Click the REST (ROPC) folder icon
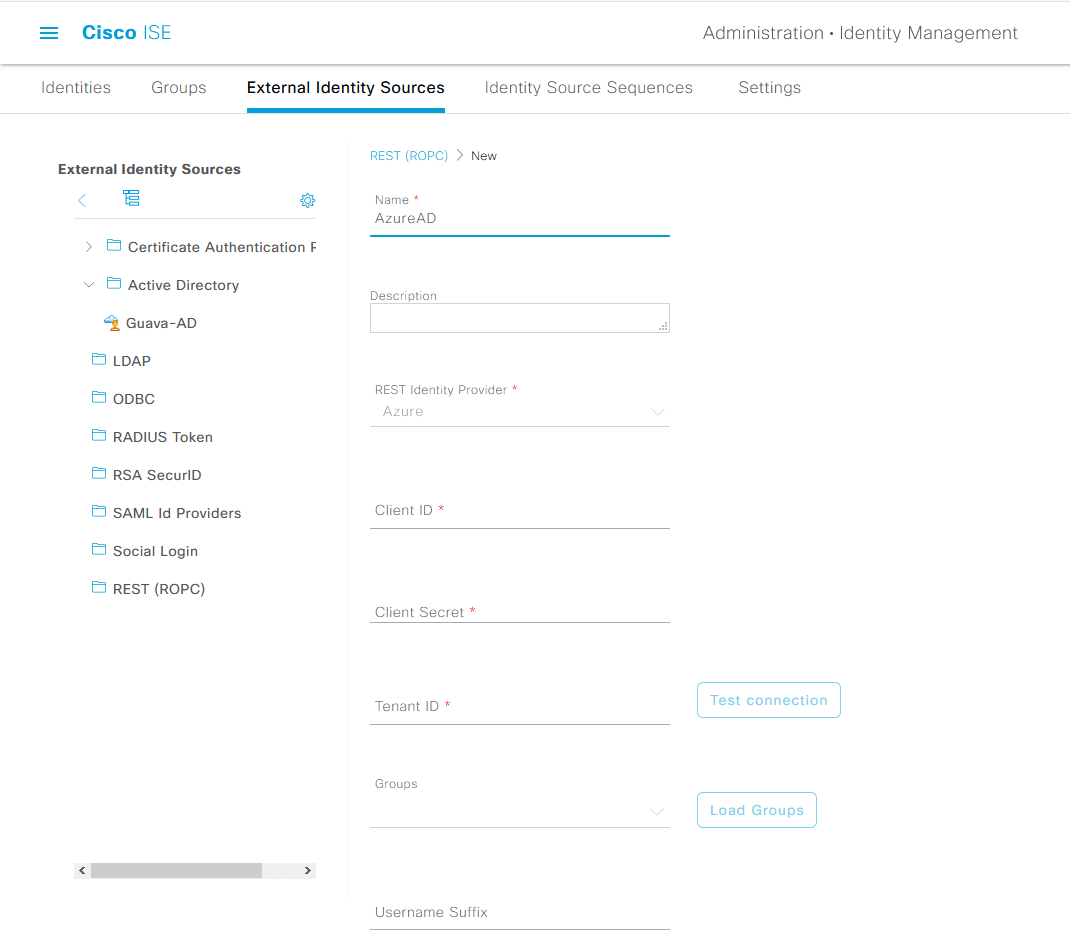The width and height of the screenshot is (1070, 935). click(99, 587)
